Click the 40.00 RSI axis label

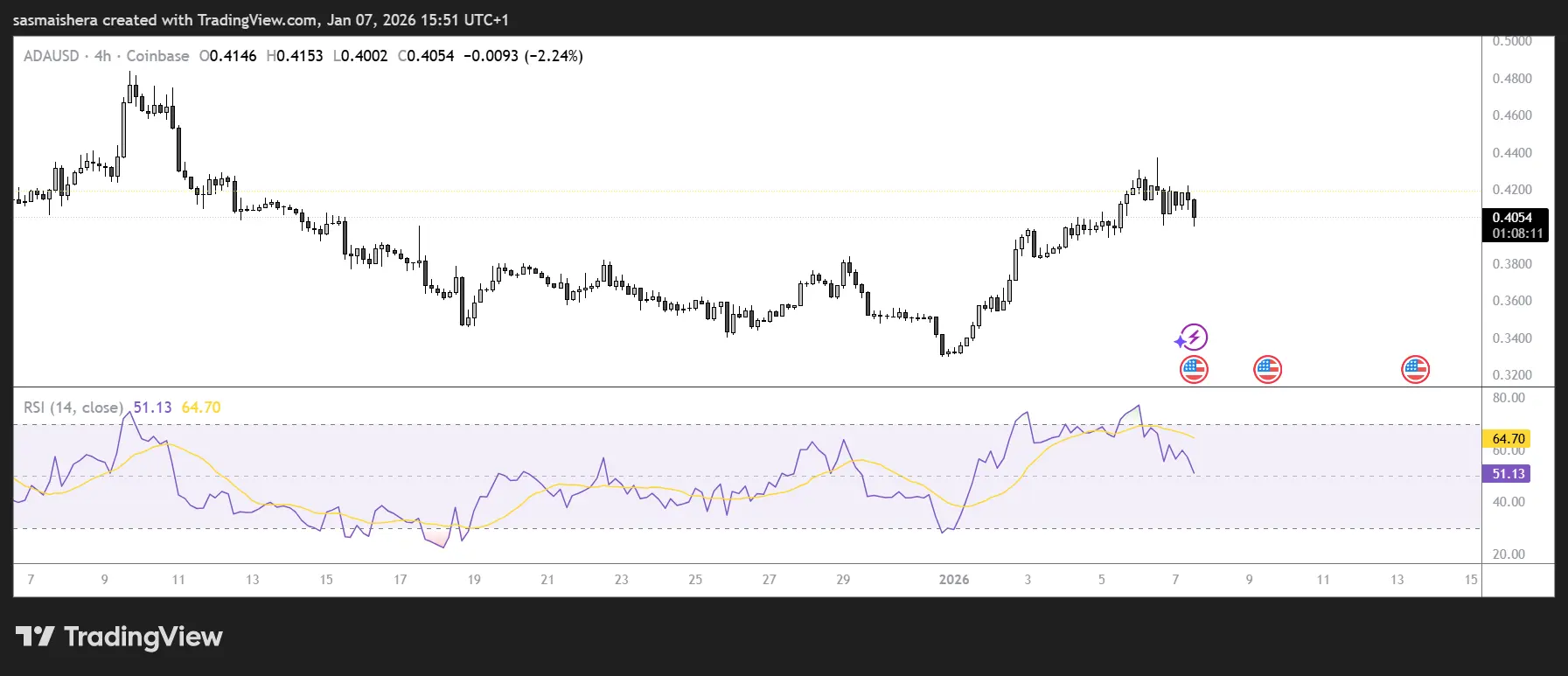(x=1509, y=502)
